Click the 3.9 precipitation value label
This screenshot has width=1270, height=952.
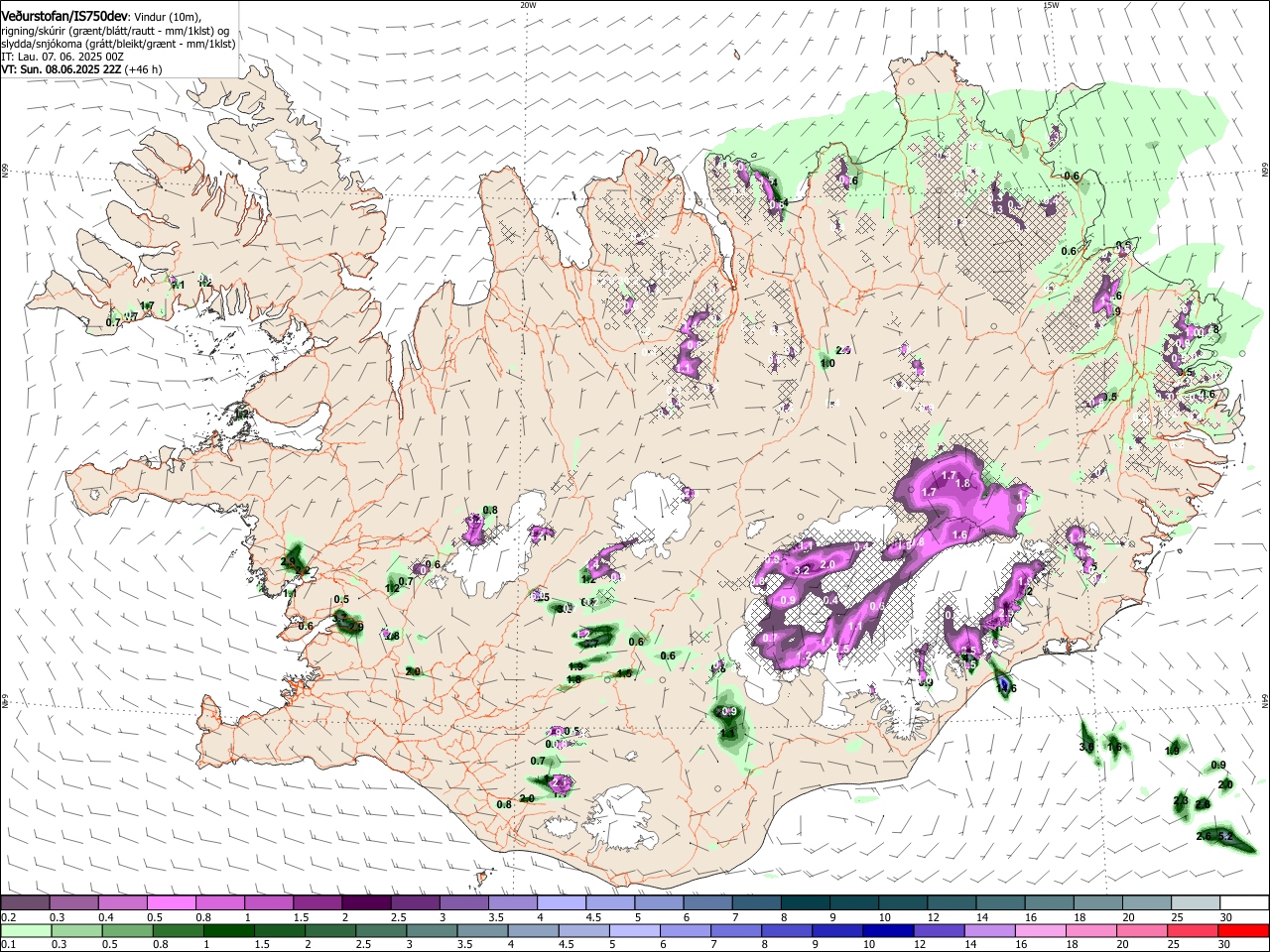coord(926,682)
